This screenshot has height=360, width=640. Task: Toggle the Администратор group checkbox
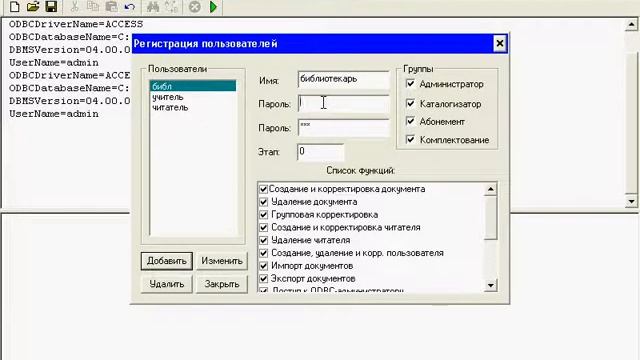pos(410,84)
